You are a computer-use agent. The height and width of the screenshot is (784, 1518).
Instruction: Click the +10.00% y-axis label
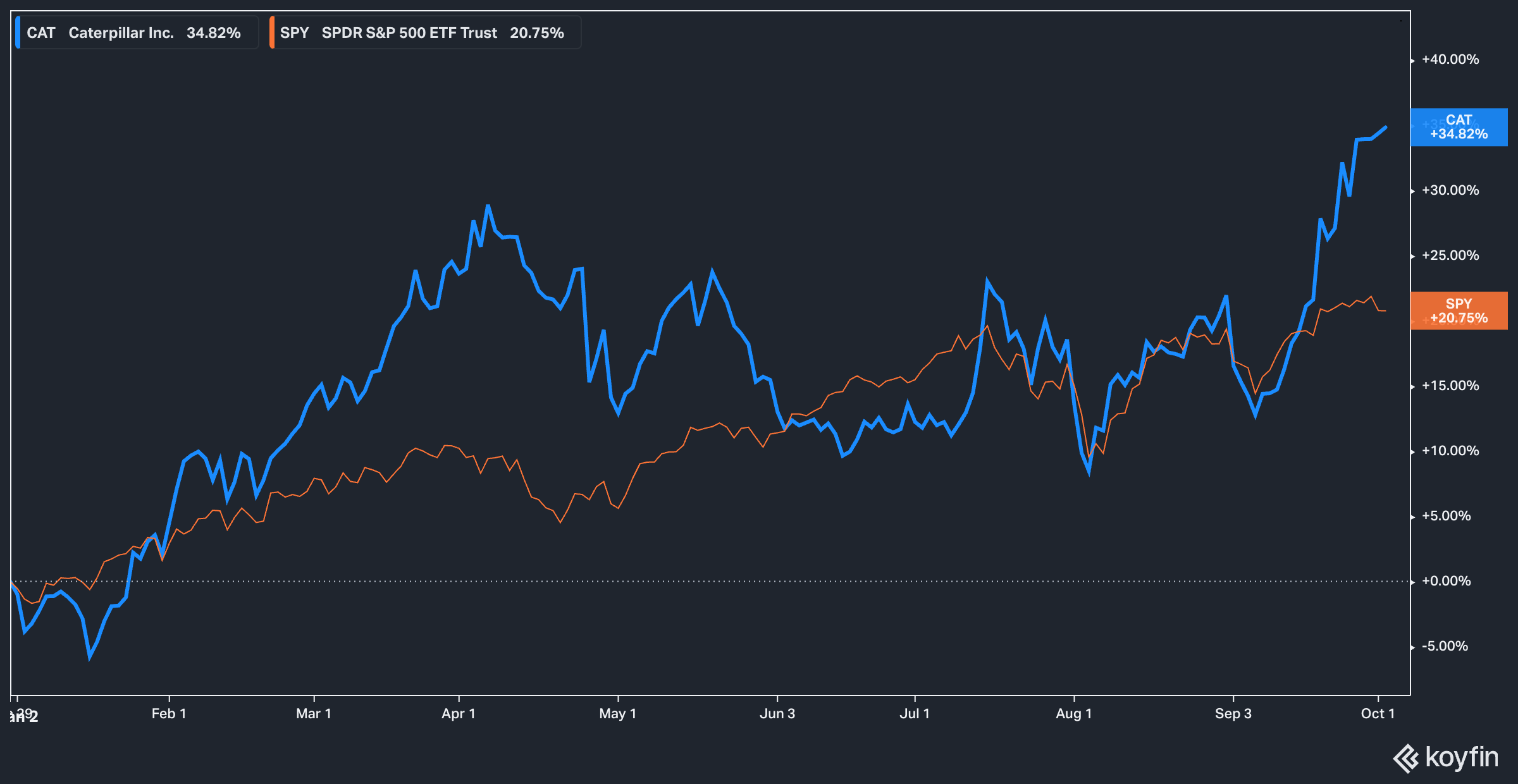pyautogui.click(x=1450, y=451)
